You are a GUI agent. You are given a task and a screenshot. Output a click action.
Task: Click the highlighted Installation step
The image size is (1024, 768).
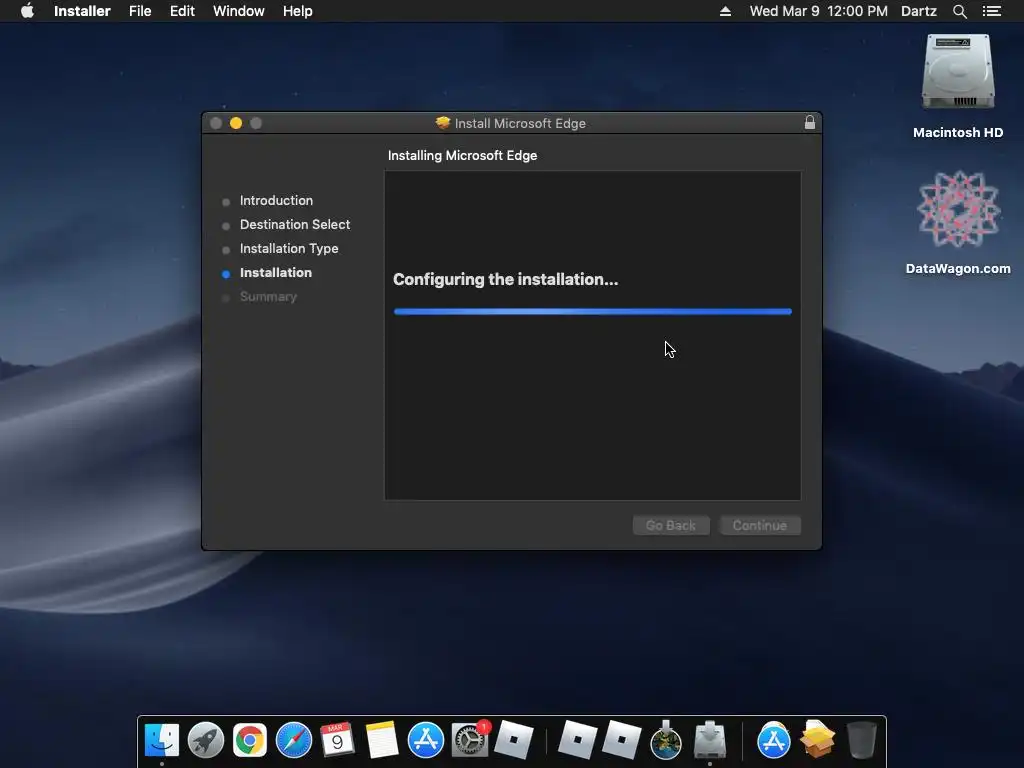click(x=276, y=273)
